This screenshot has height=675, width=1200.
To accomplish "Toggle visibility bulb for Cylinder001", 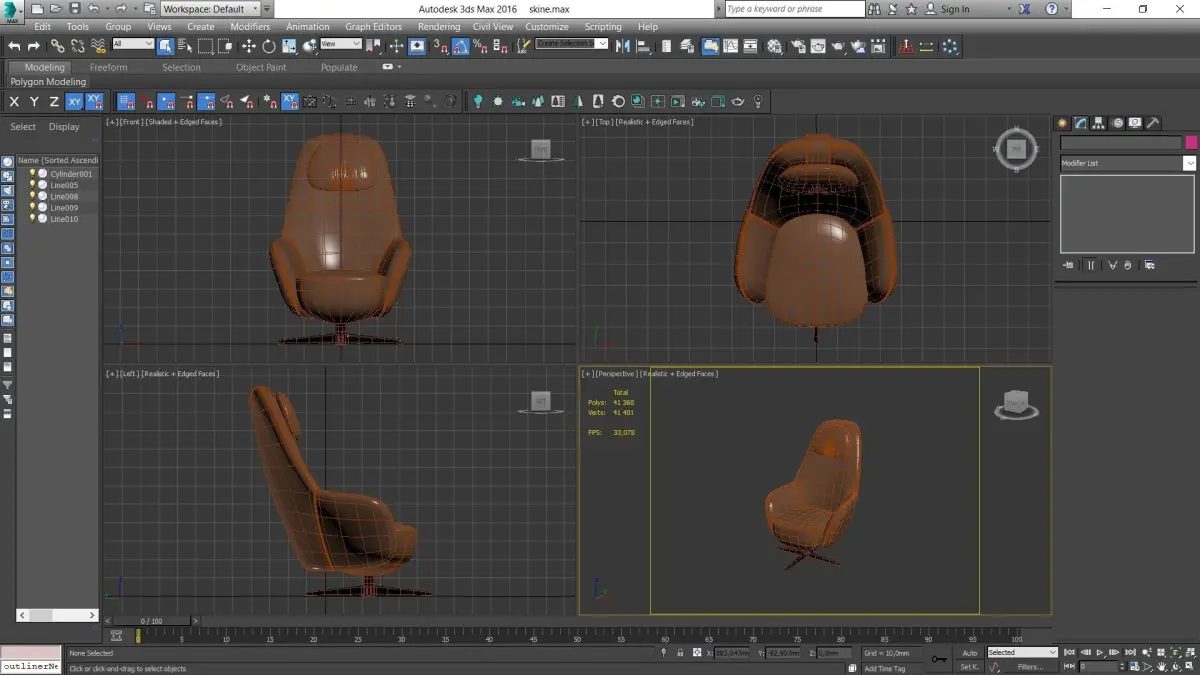I will [32, 174].
